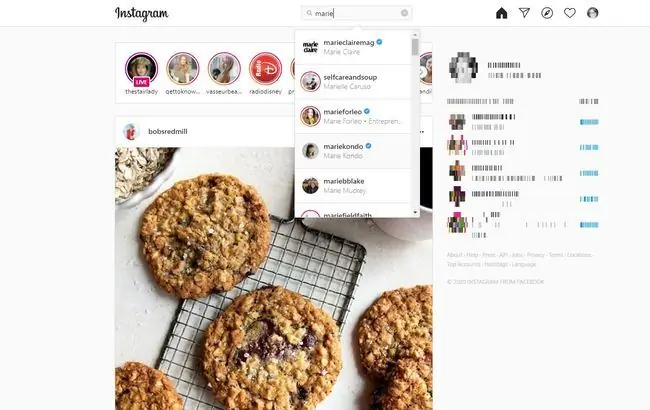Screen dimensions: 650x410
Task: Select mariekondo search result
Action: [353, 151]
